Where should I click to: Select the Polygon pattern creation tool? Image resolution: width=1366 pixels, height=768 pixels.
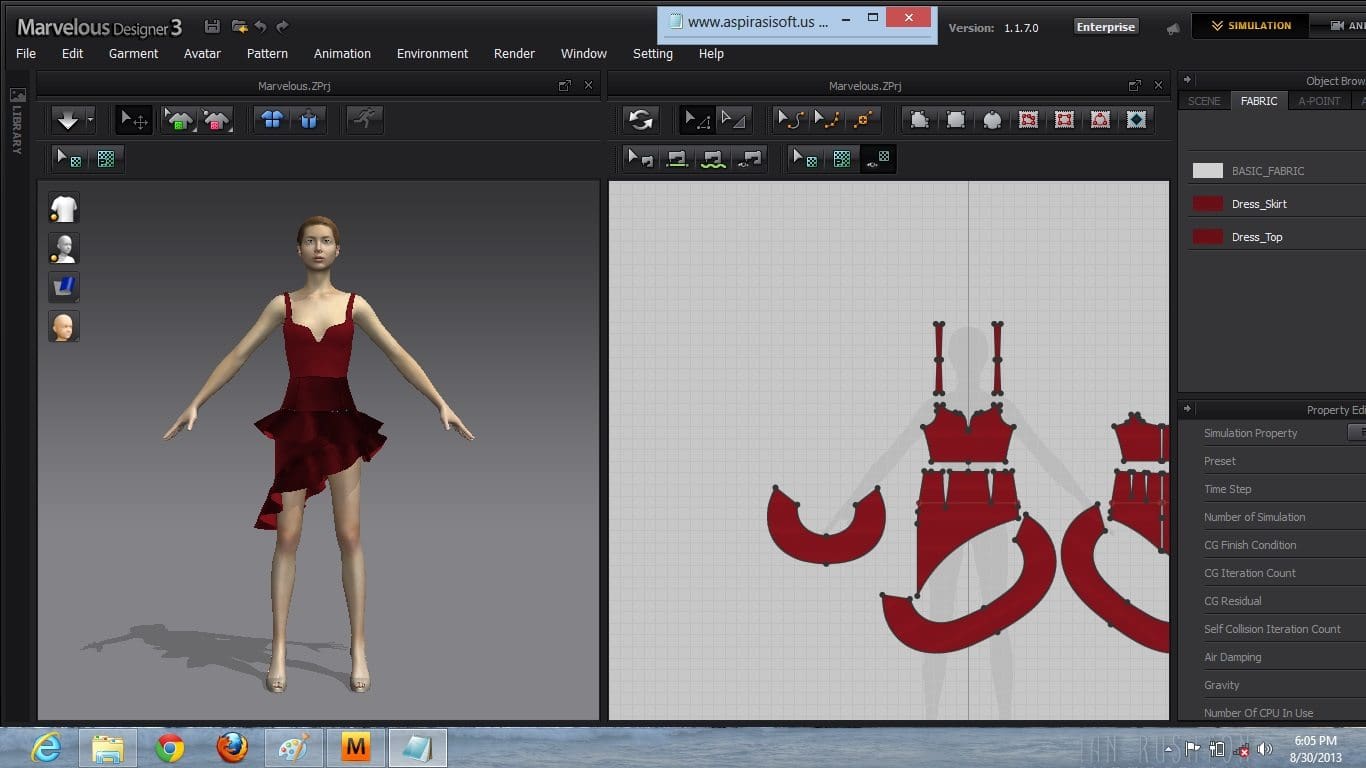919,120
